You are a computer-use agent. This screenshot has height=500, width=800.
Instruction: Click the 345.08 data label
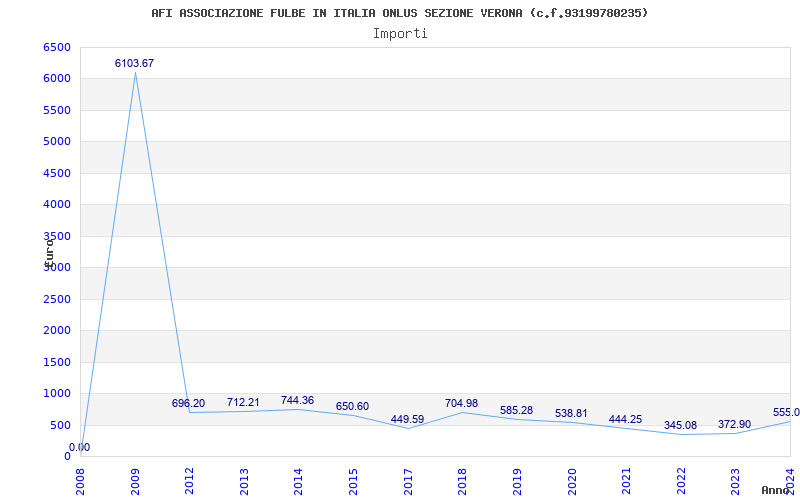pos(680,425)
